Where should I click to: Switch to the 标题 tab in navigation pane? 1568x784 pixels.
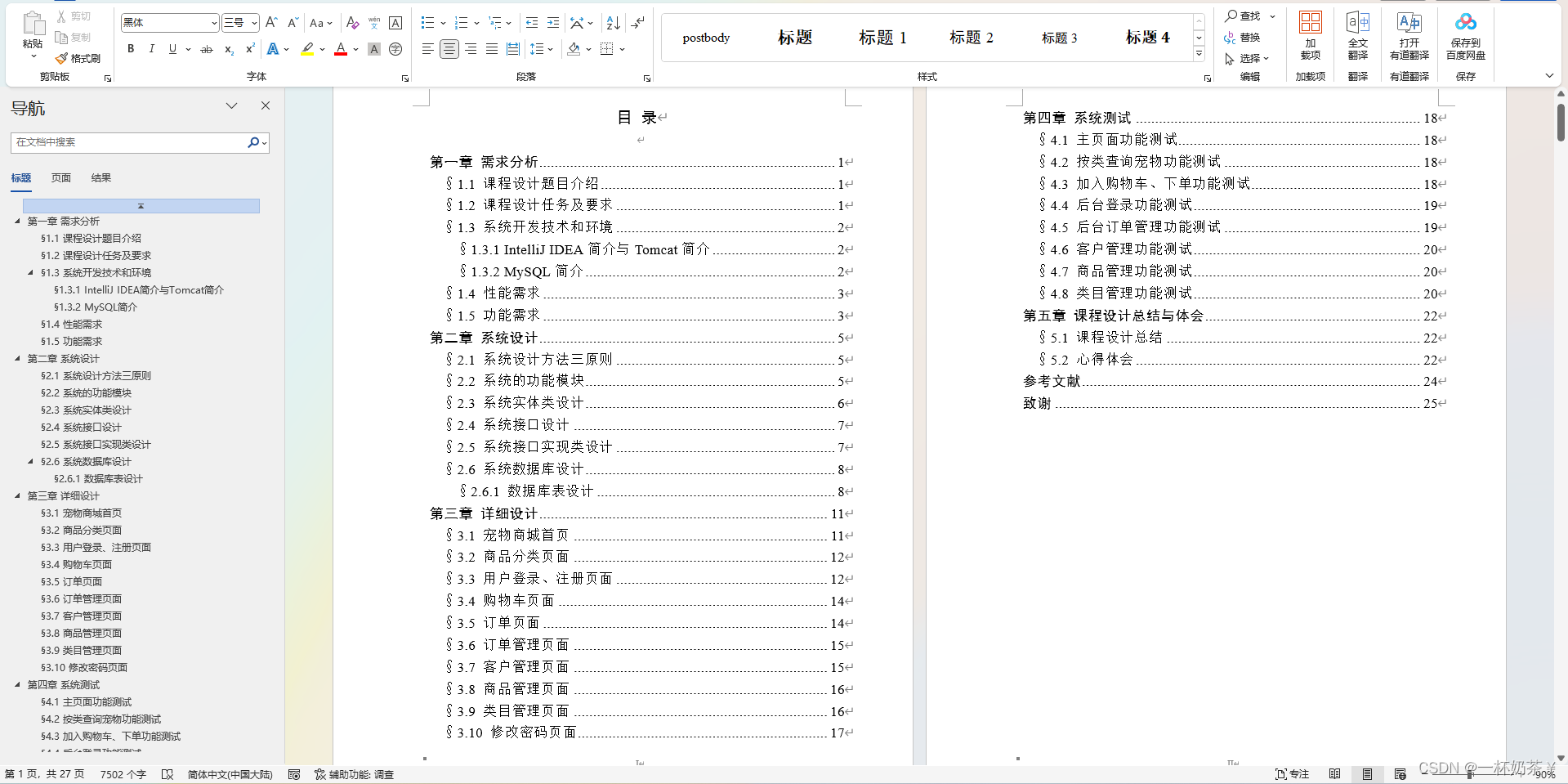21,178
